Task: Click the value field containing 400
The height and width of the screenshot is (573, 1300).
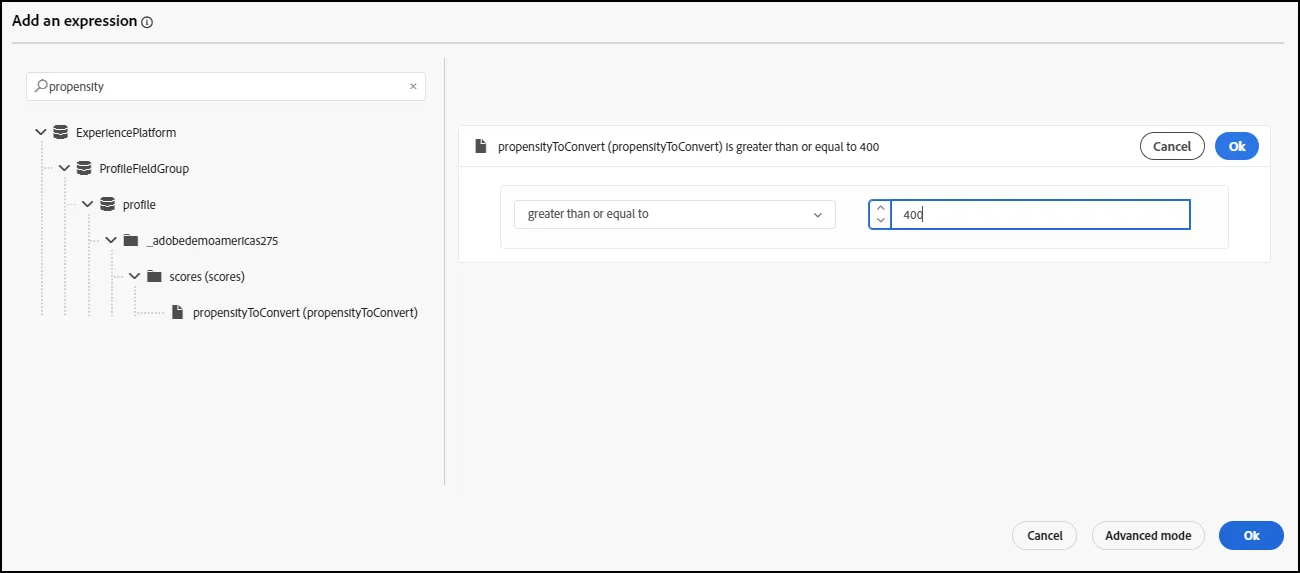Action: click(x=1040, y=215)
